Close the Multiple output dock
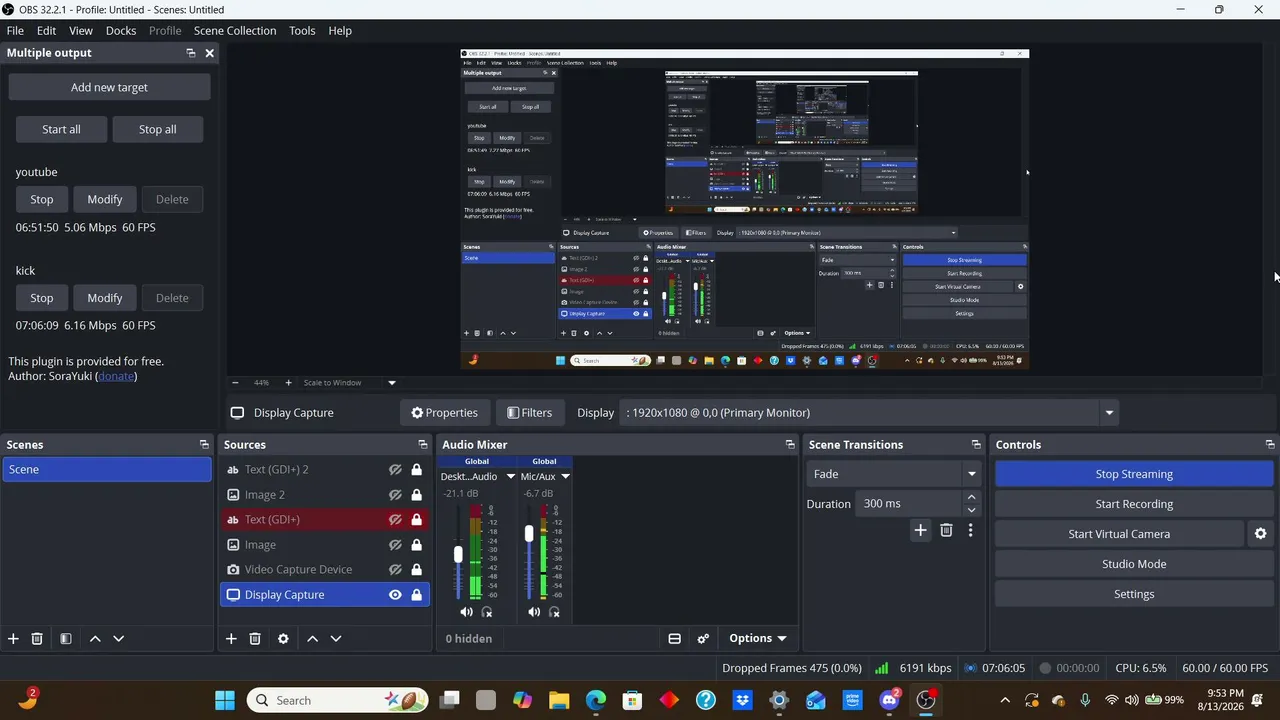The width and height of the screenshot is (1280, 720). pos(209,53)
